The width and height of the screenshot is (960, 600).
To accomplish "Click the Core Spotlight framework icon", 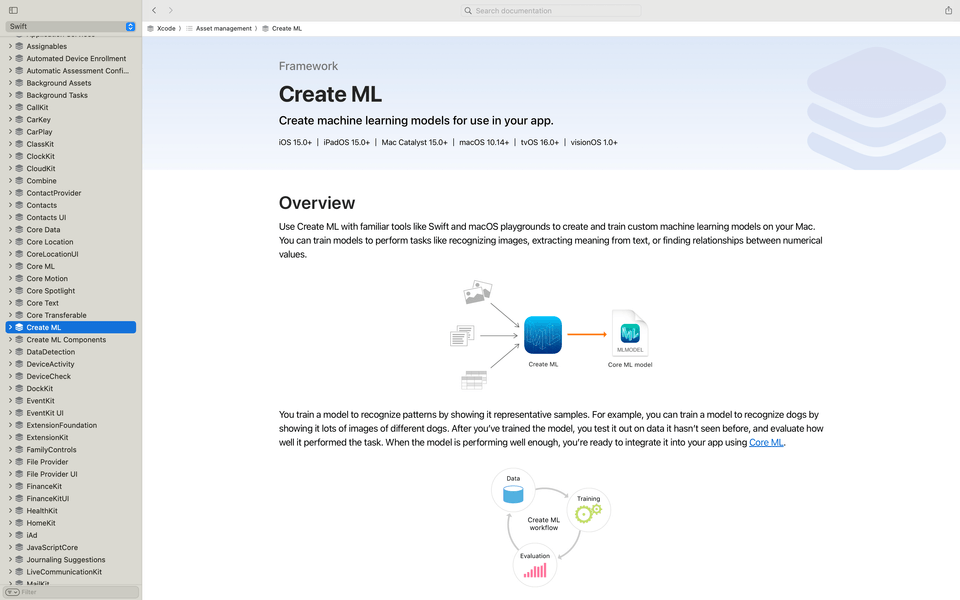I will [20, 291].
